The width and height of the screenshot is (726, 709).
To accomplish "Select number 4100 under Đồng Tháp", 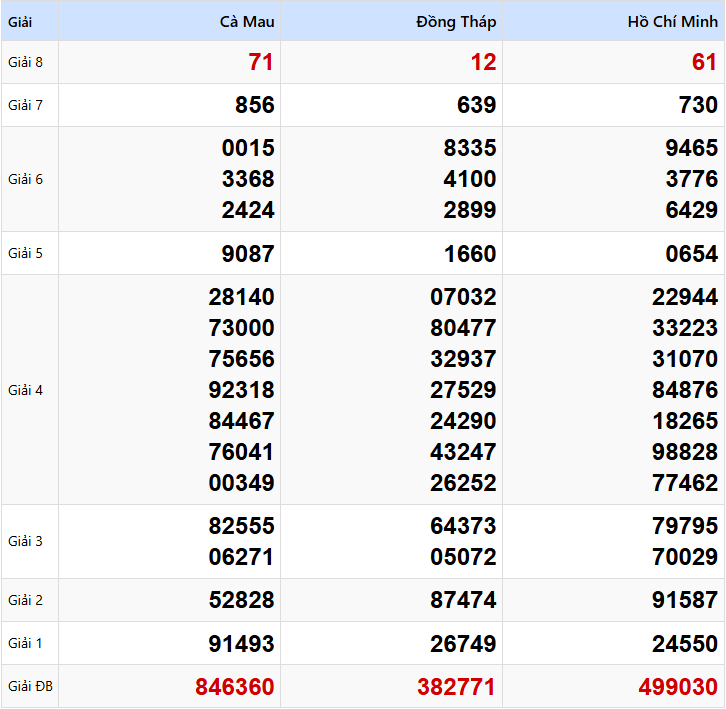I will (470, 179).
